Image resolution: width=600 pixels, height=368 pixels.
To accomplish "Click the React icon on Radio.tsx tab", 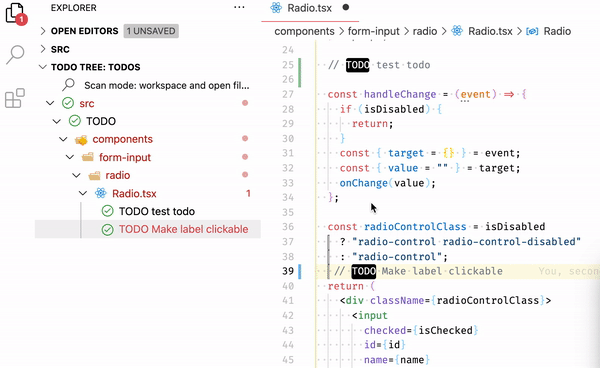I will tap(276, 8).
